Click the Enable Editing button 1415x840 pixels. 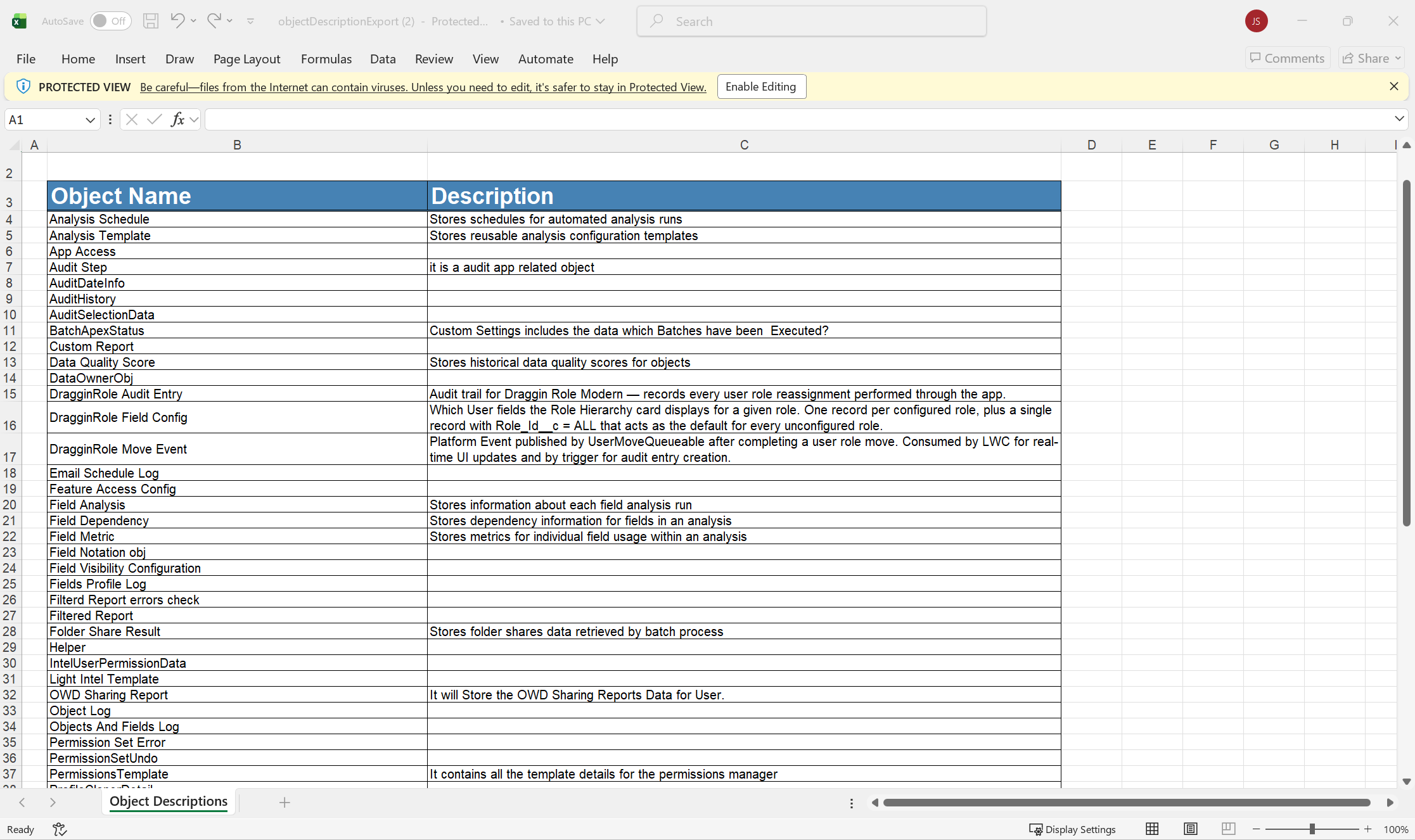pyautogui.click(x=761, y=87)
